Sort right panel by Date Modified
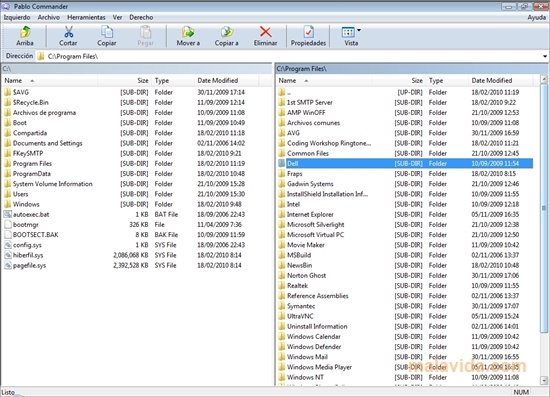The width and height of the screenshot is (550, 397). [501, 81]
